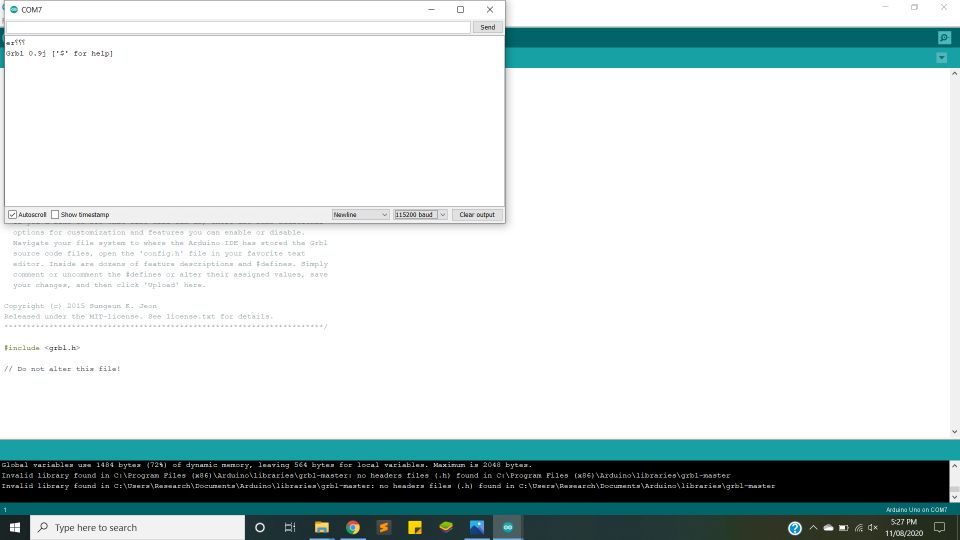The width and height of the screenshot is (960, 540).
Task: Minimize the COM7 serial monitor window
Action: (431, 10)
